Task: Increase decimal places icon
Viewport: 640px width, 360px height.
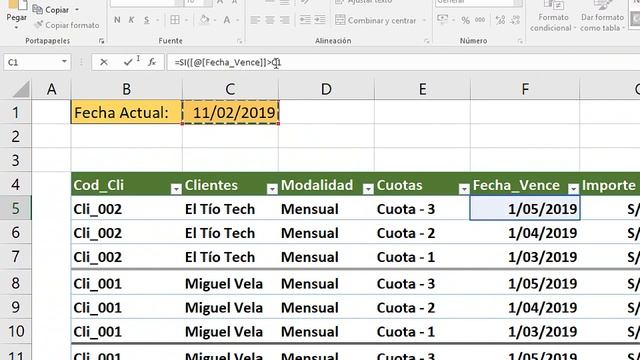Action: coord(500,20)
